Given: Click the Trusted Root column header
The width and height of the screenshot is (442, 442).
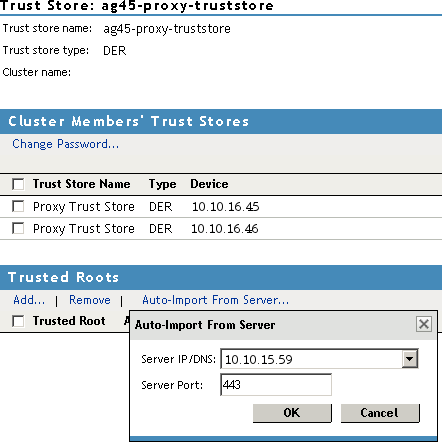Looking at the screenshot, I should click(x=69, y=321).
